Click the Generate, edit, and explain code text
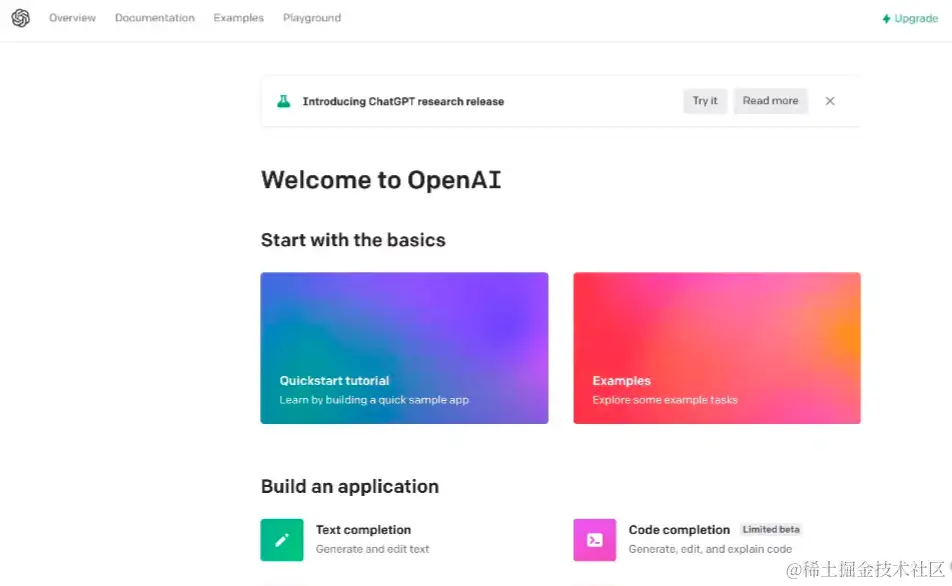The height and width of the screenshot is (586, 952). 710,549
